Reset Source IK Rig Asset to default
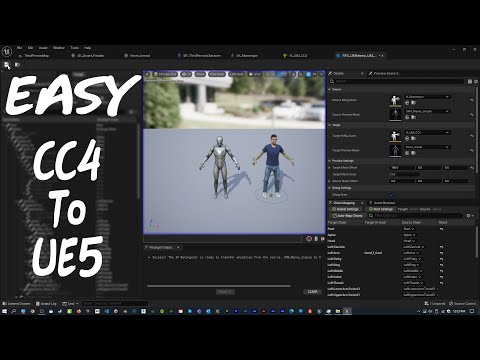The image size is (480, 360). coord(472,100)
